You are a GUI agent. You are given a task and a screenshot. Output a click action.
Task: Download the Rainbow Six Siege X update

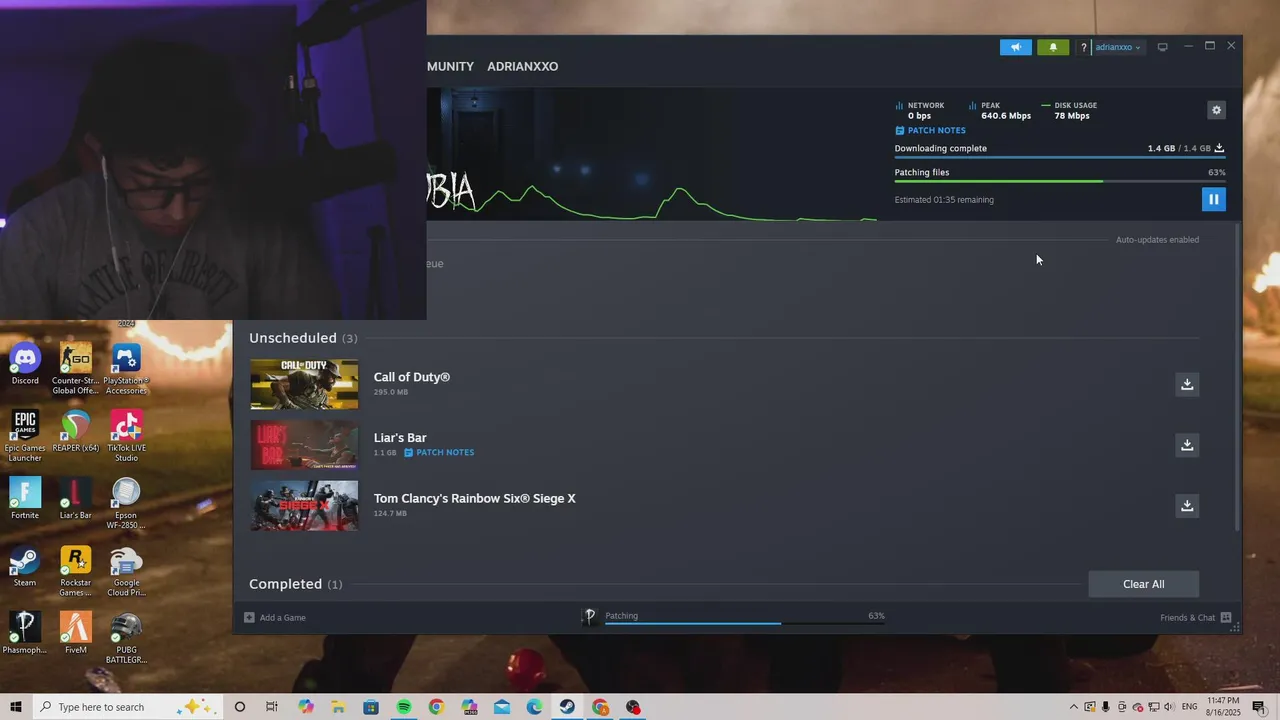coord(1187,506)
